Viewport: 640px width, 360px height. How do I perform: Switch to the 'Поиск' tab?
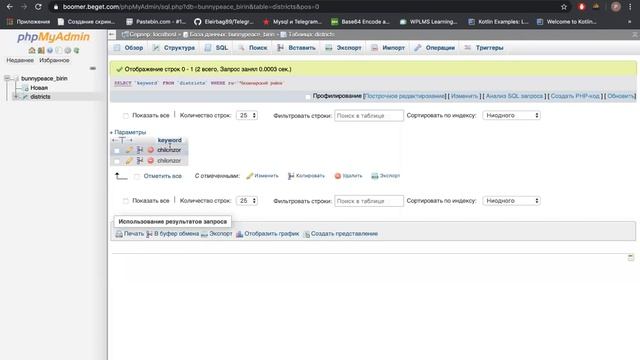click(253, 48)
